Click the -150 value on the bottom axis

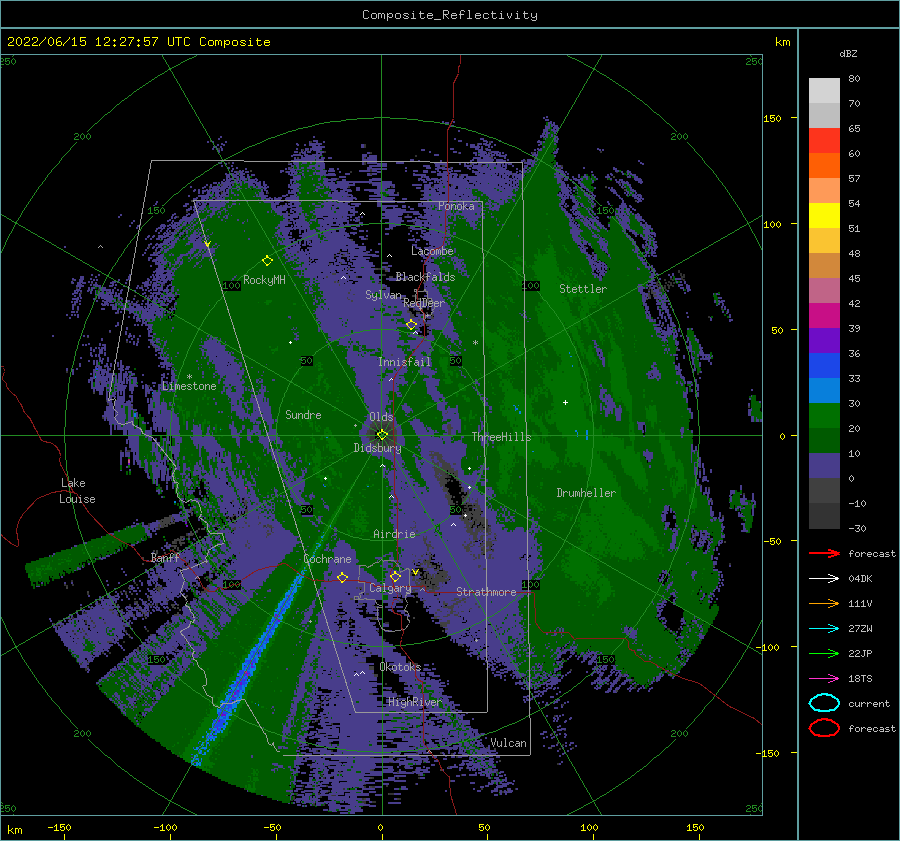click(59, 827)
